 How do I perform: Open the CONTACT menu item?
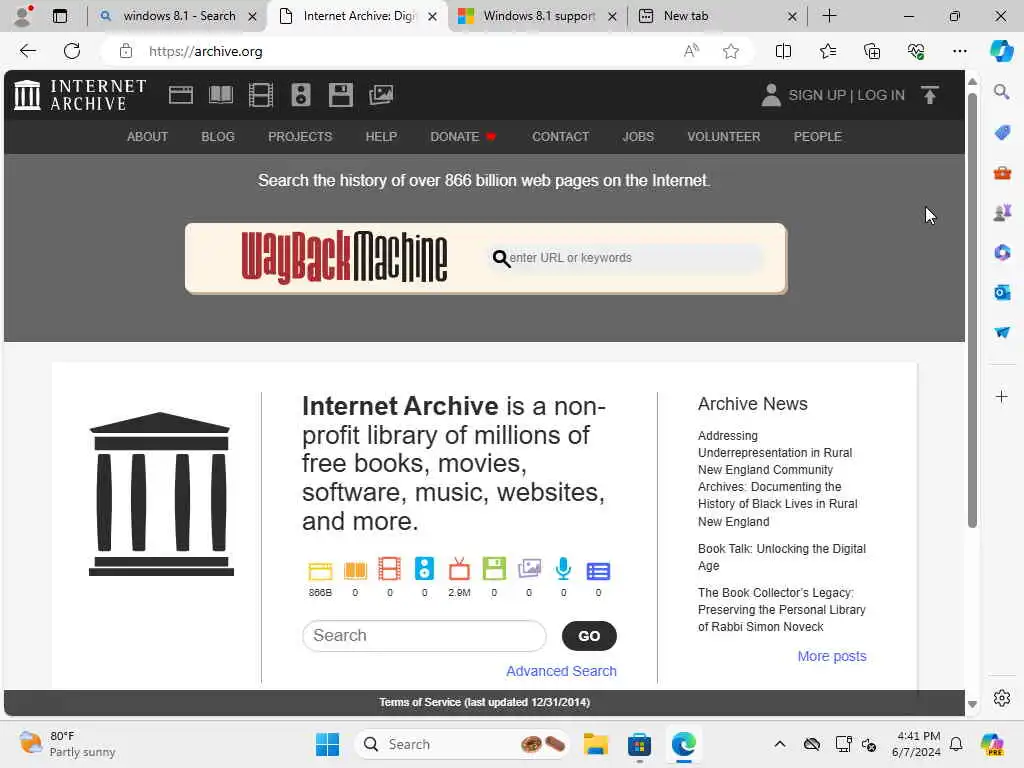pos(560,137)
